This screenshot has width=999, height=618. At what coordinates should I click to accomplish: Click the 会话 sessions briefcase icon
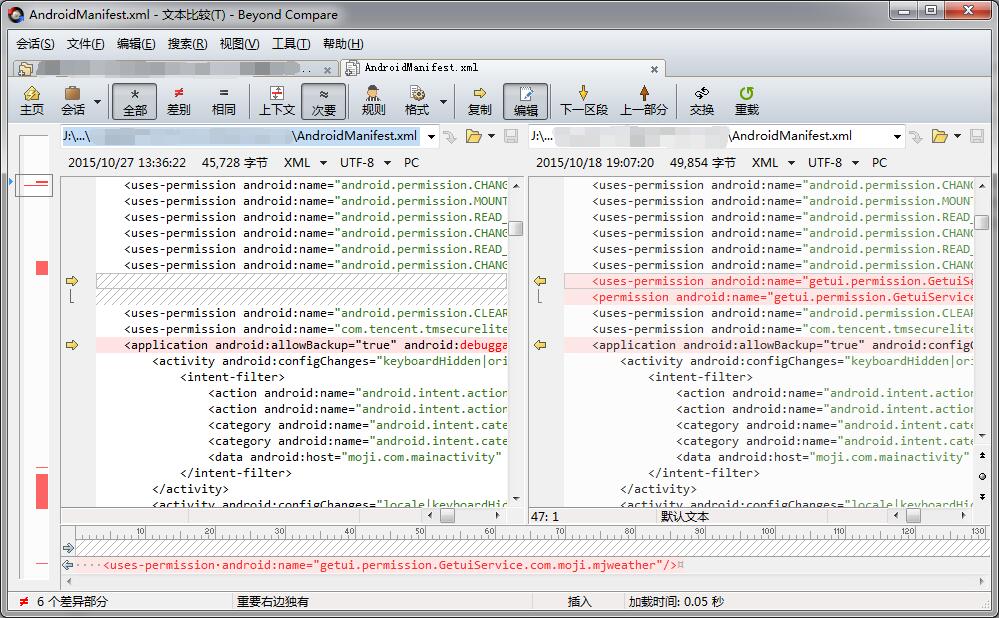[x=73, y=101]
